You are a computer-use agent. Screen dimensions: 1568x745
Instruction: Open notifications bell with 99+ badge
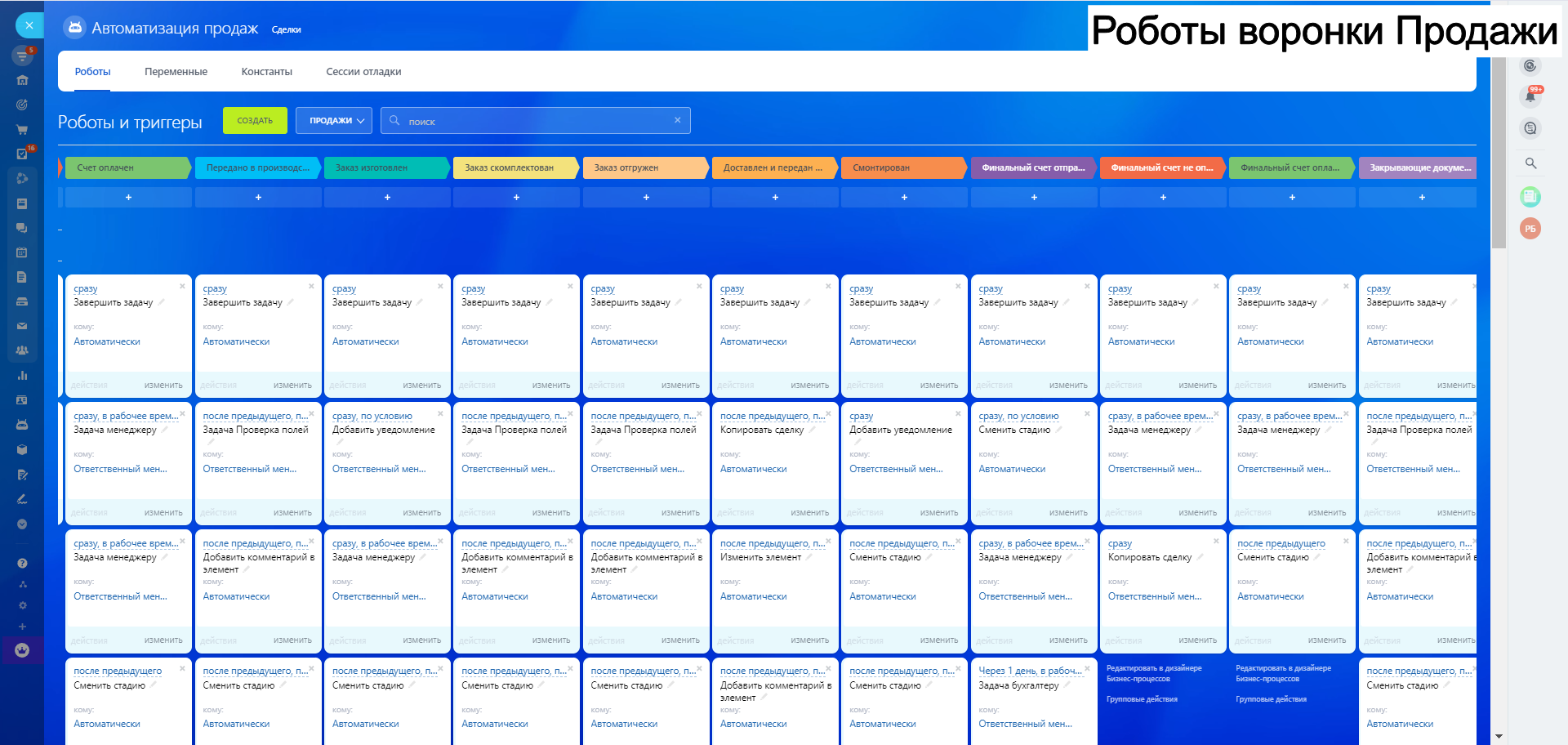point(1531,96)
